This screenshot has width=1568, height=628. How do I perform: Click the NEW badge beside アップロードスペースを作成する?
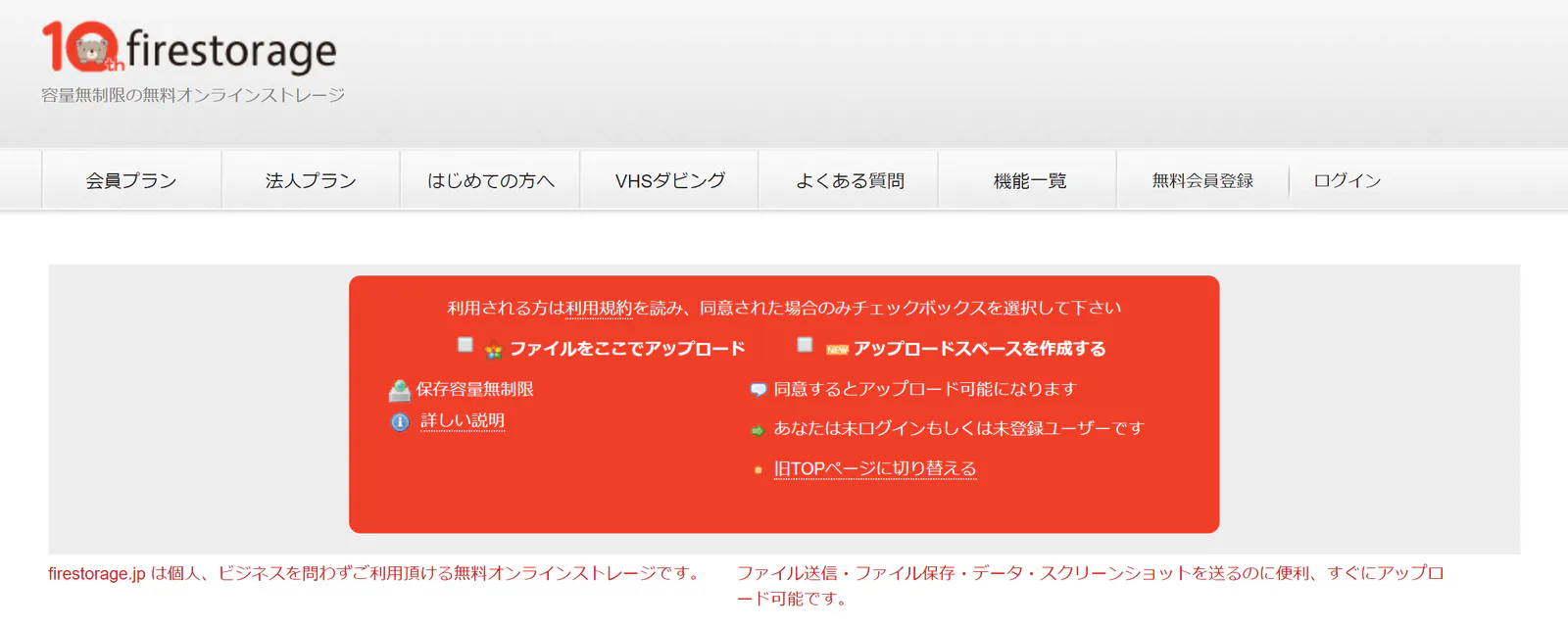(x=837, y=350)
